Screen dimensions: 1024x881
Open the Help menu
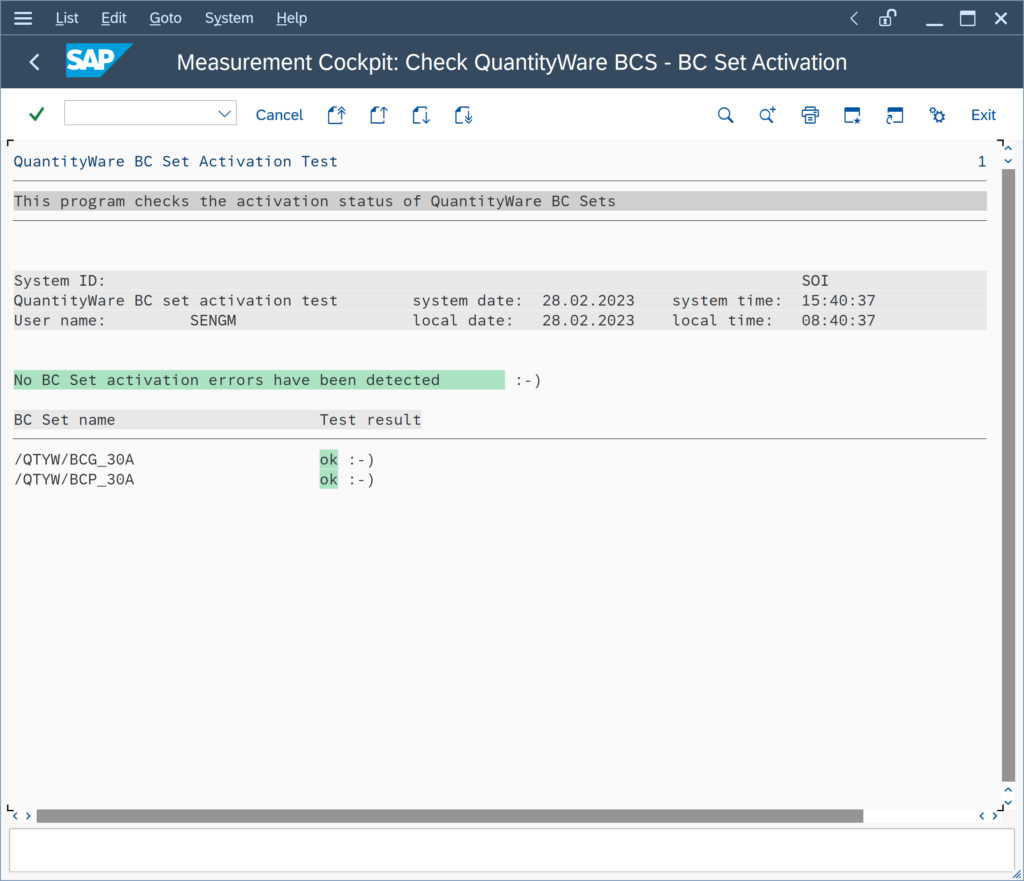click(291, 18)
